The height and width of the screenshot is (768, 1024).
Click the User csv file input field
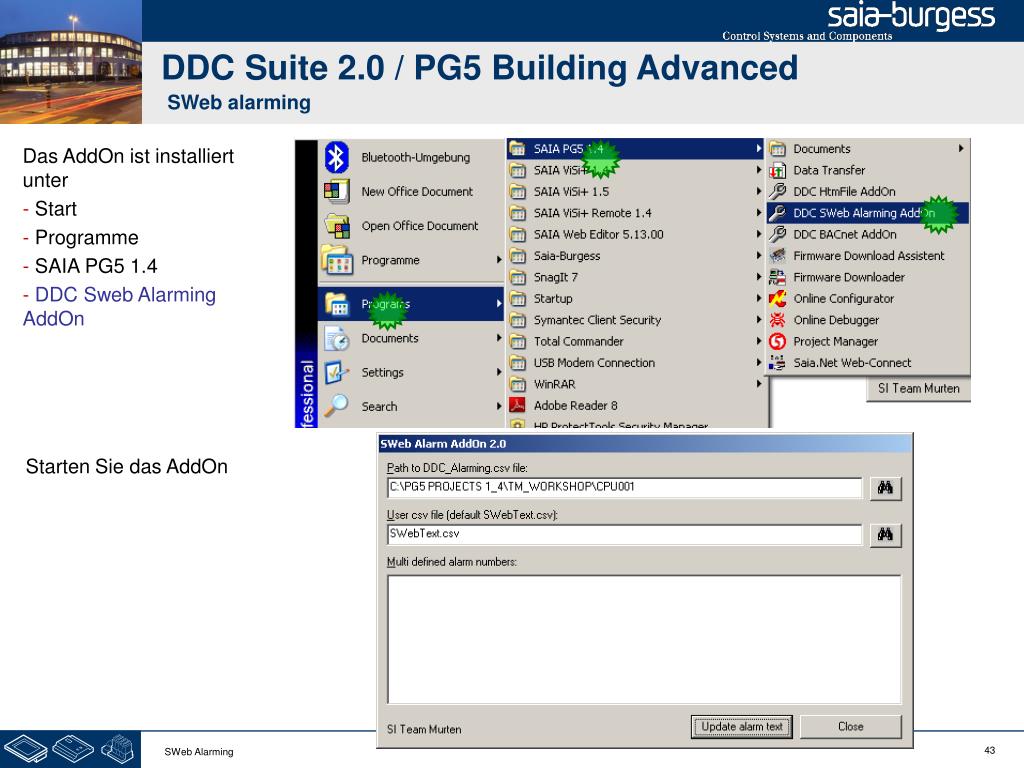pos(624,534)
